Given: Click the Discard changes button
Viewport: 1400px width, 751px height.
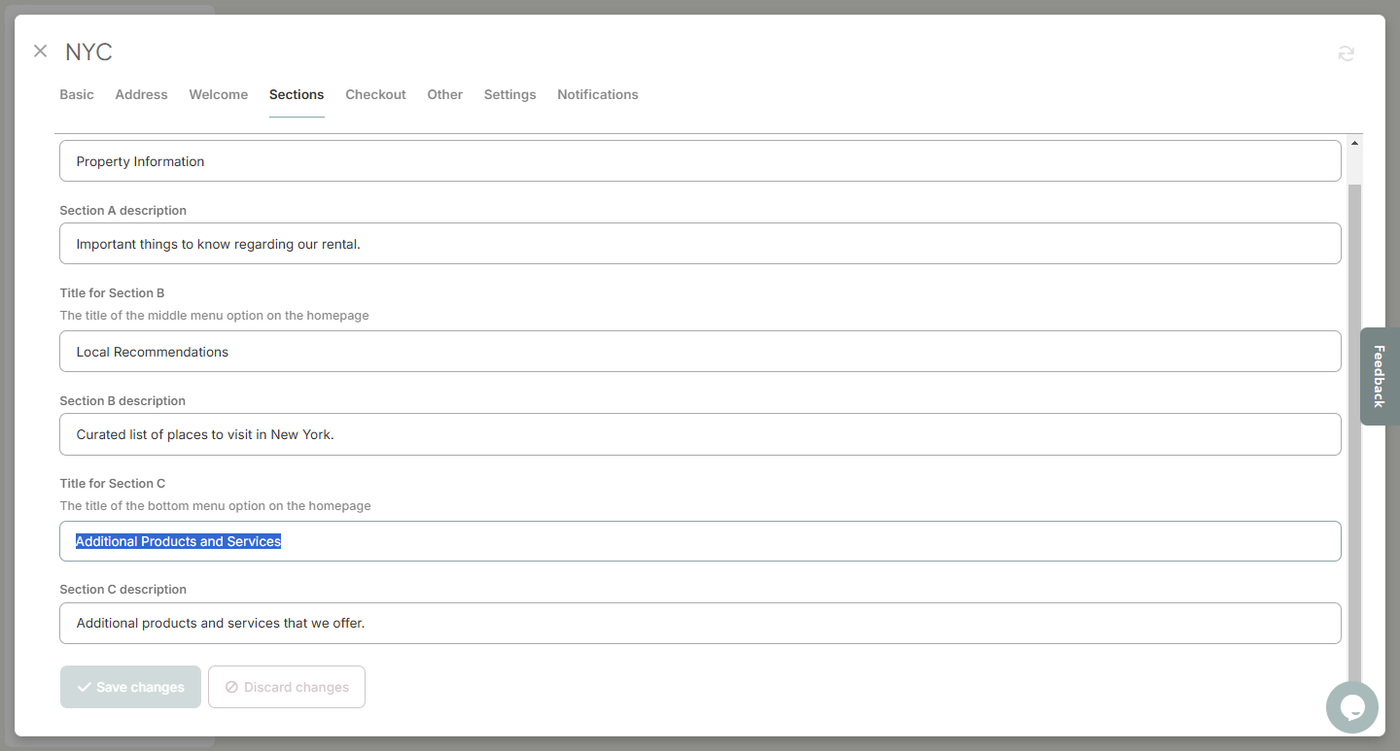Looking at the screenshot, I should click(286, 687).
